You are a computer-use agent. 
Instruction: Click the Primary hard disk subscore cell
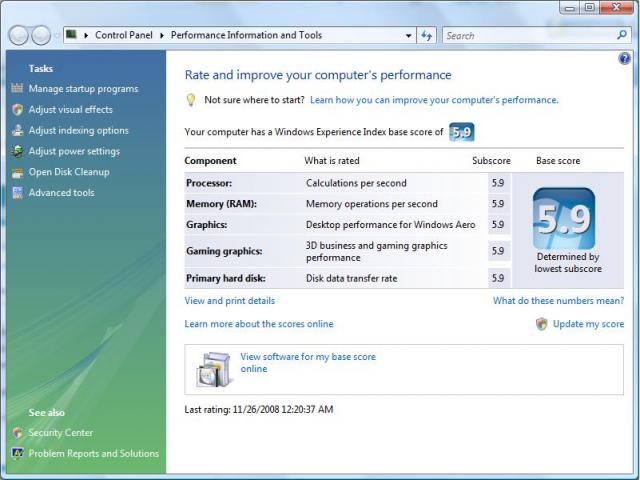[x=498, y=278]
